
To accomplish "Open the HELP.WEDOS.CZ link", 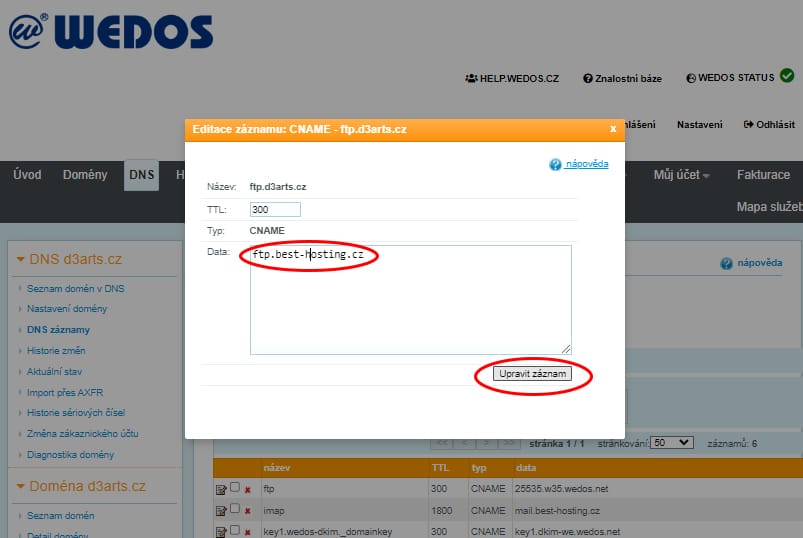I will pyautogui.click(x=512, y=78).
